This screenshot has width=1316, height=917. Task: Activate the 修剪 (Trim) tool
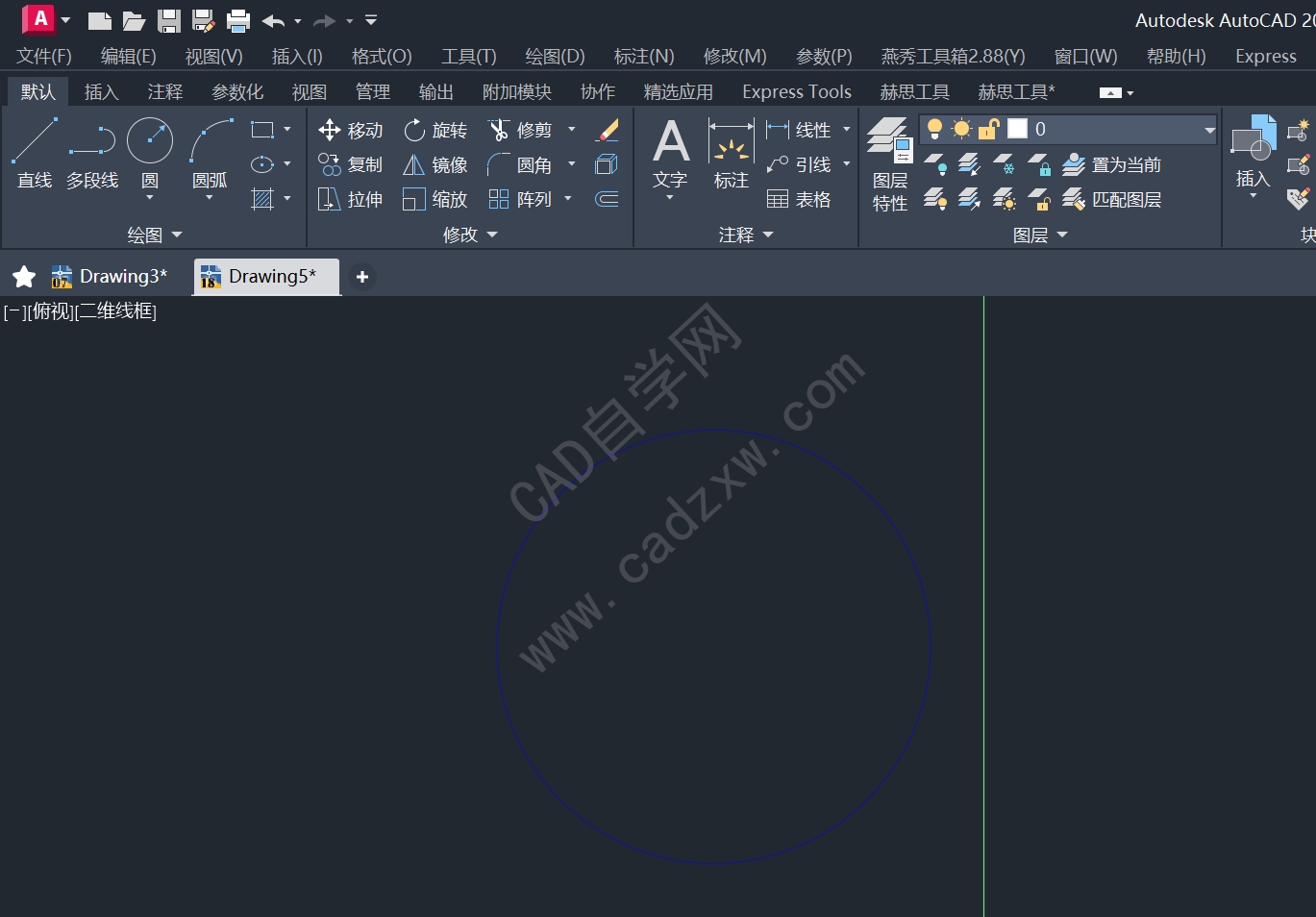[x=520, y=130]
